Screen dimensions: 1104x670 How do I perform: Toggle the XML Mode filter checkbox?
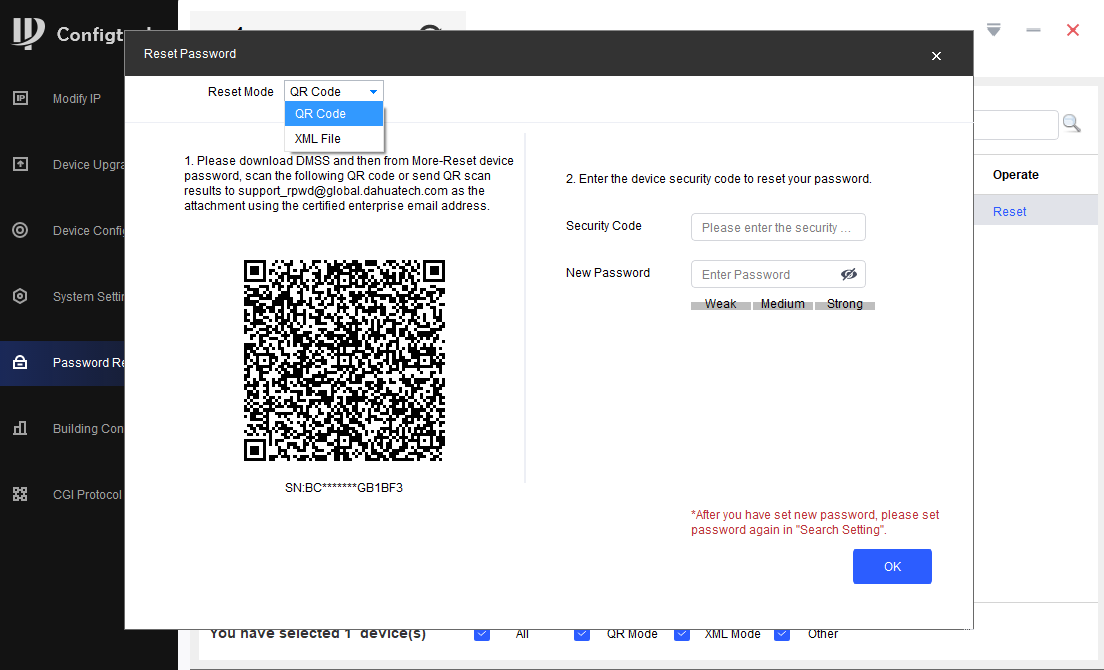682,633
